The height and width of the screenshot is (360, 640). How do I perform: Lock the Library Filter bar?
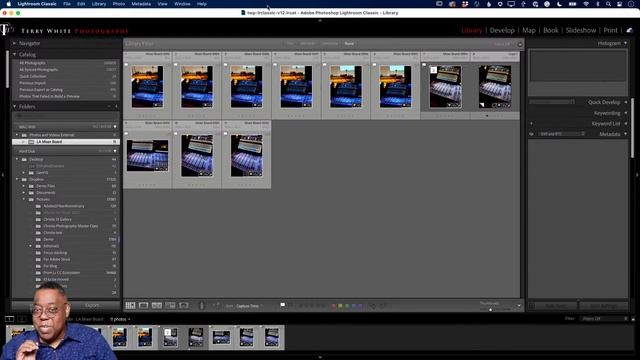(x=520, y=44)
